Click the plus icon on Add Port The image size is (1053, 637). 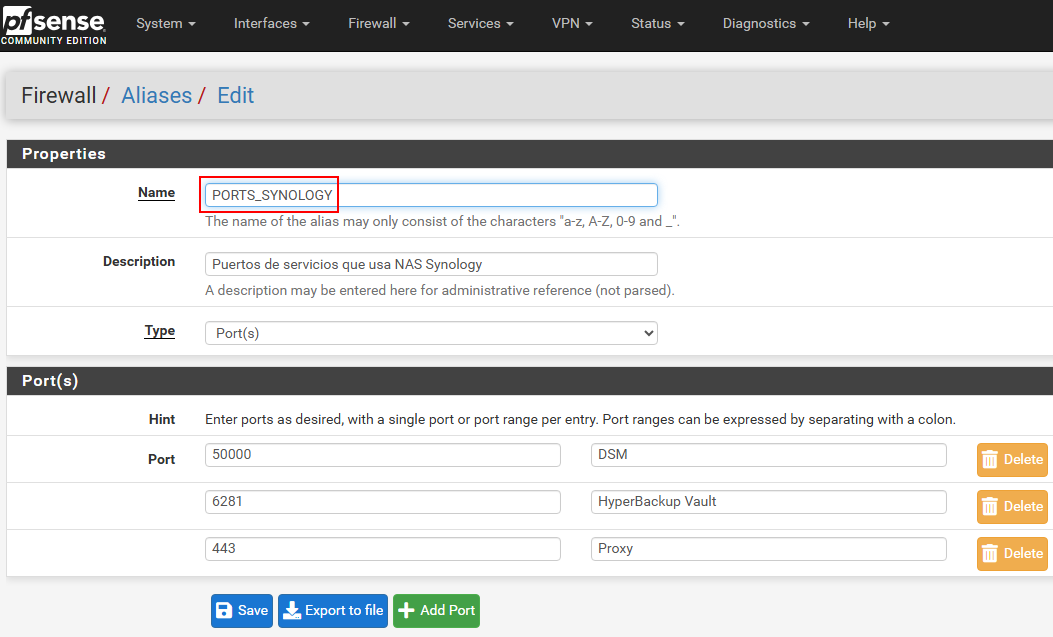click(x=406, y=610)
